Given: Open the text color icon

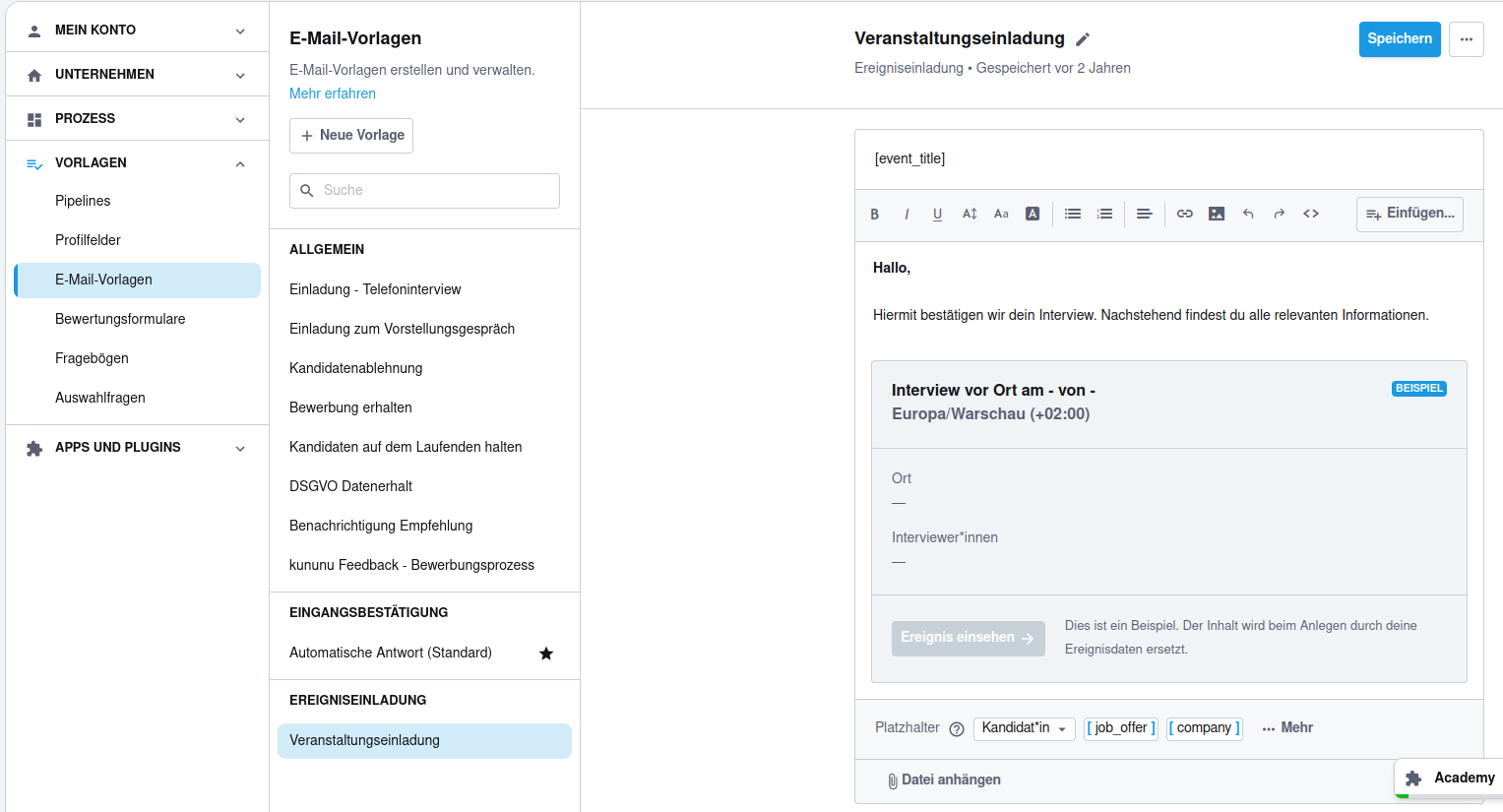Looking at the screenshot, I should [x=1032, y=214].
